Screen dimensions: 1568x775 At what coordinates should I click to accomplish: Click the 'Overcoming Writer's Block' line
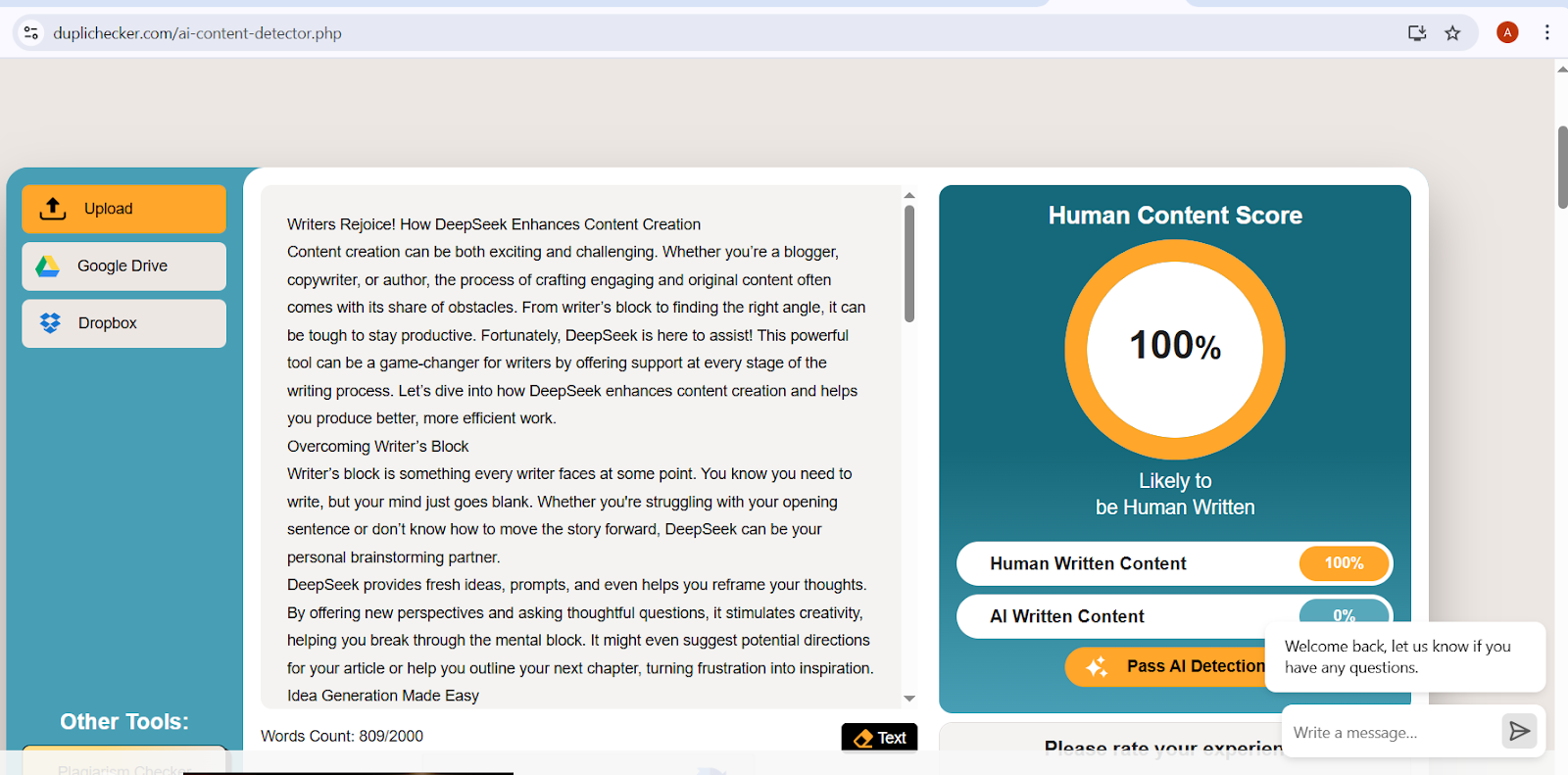point(377,446)
